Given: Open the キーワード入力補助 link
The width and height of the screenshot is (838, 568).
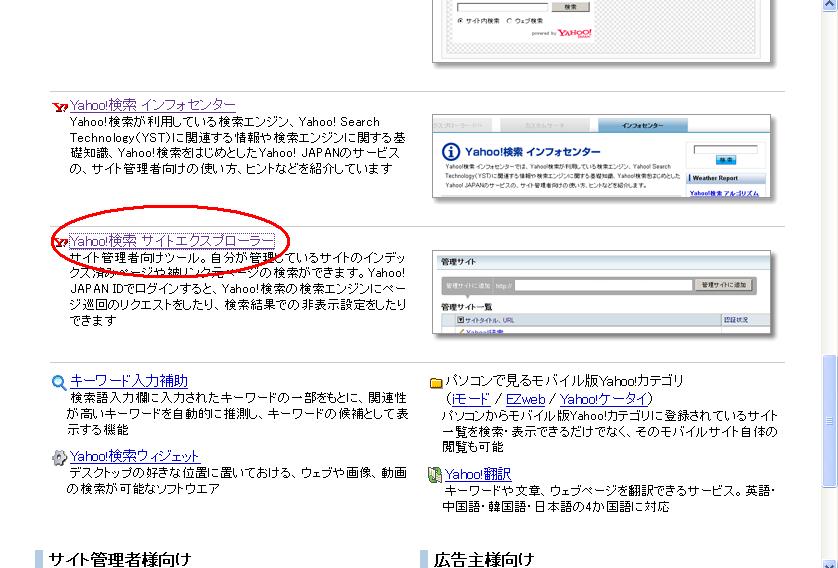Looking at the screenshot, I should (x=129, y=380).
